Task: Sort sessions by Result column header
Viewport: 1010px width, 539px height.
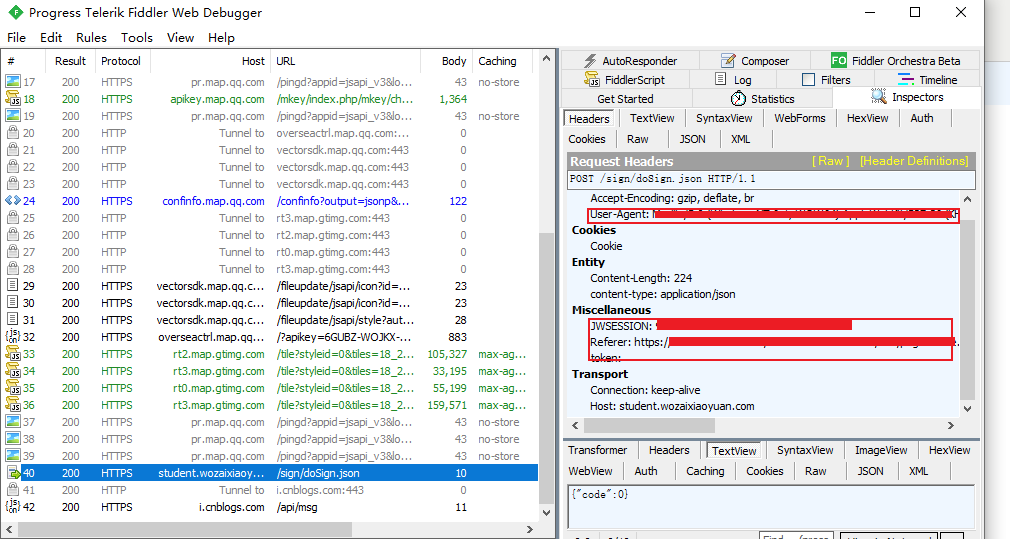Action: pos(70,61)
